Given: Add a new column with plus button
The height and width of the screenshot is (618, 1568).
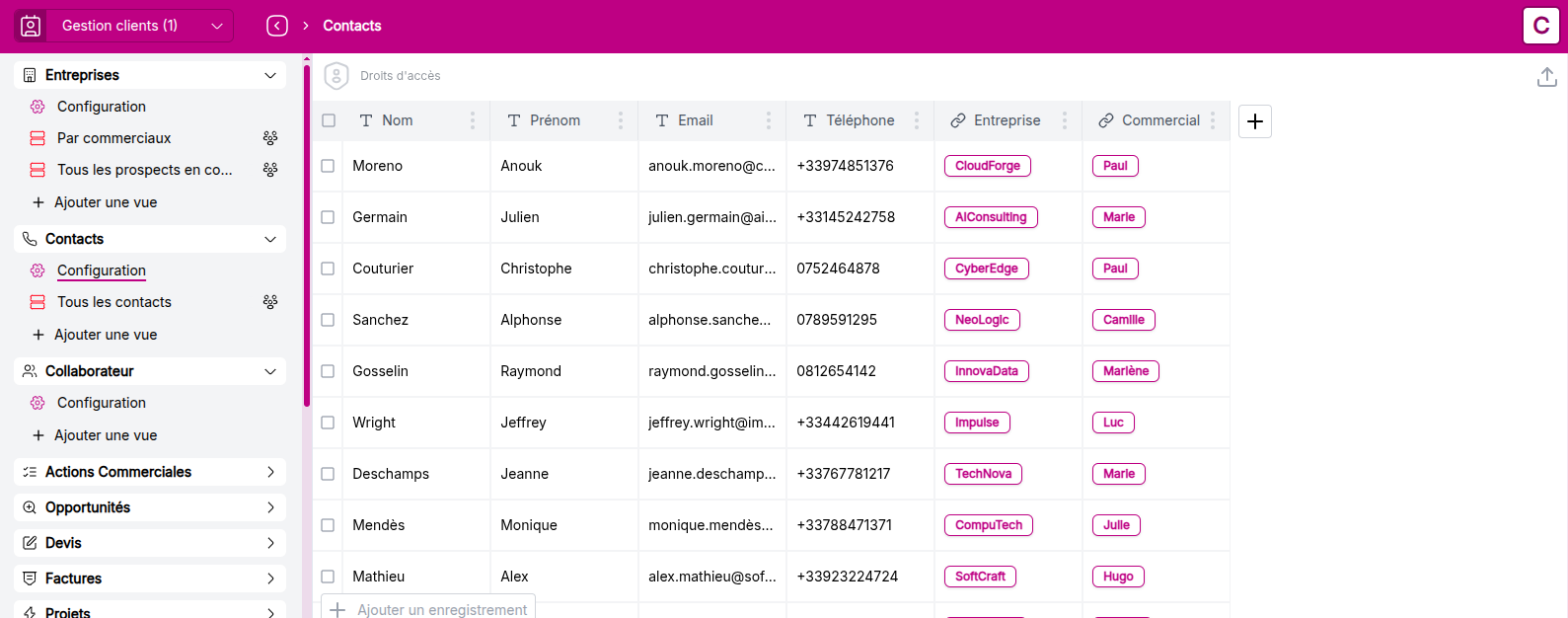Looking at the screenshot, I should 1255,121.
